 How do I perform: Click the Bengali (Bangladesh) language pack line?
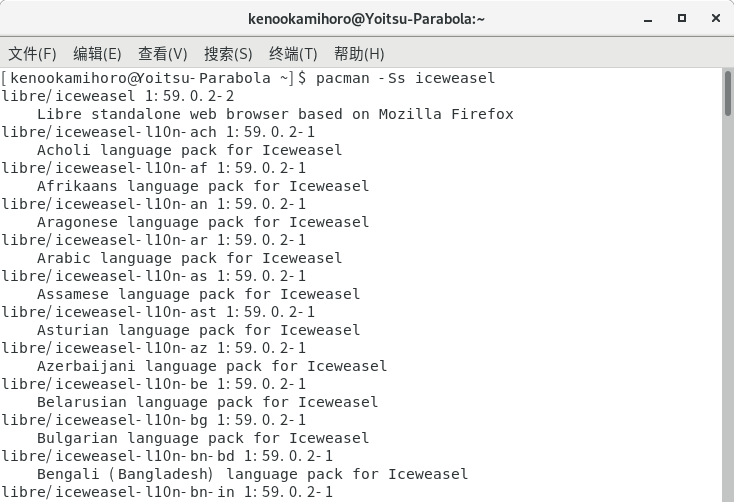pyautogui.click(x=252, y=474)
